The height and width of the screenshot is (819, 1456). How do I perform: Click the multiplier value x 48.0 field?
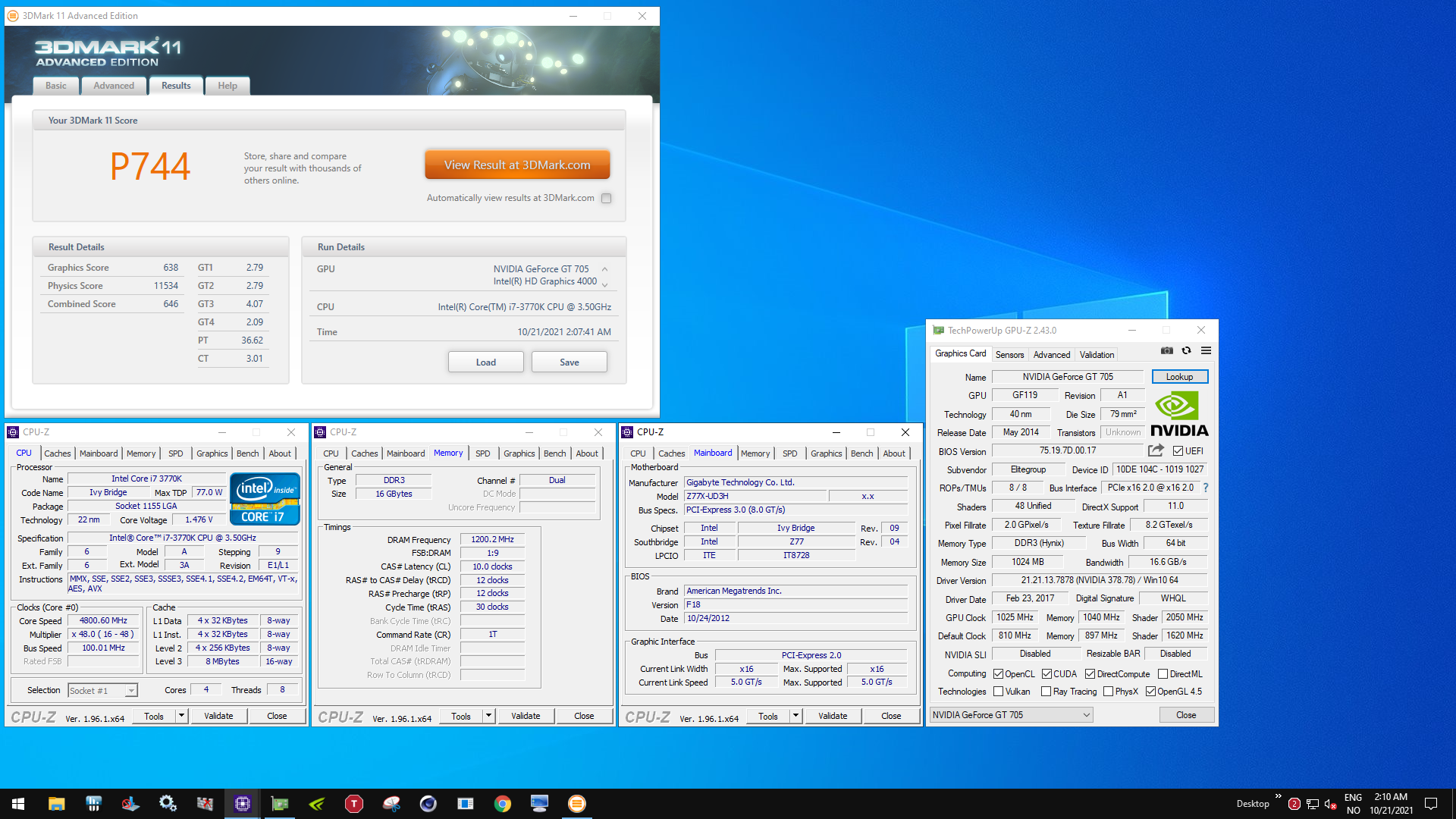coord(103,635)
